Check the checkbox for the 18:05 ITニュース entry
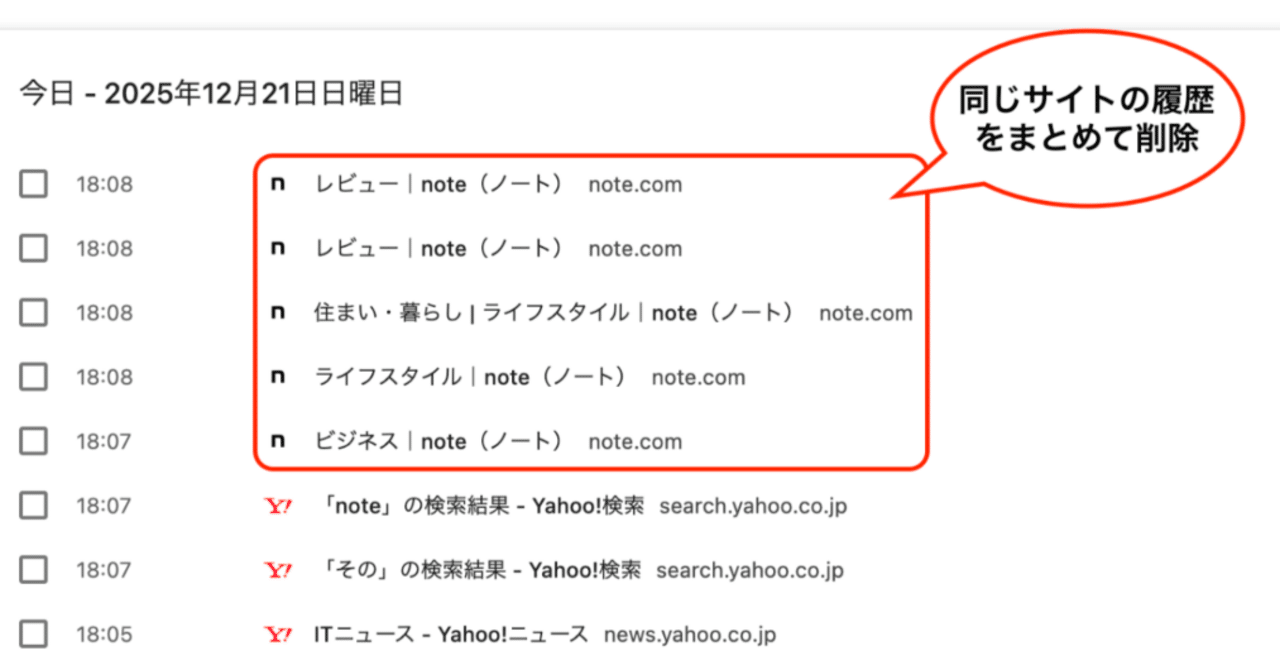The height and width of the screenshot is (670, 1280). point(33,633)
